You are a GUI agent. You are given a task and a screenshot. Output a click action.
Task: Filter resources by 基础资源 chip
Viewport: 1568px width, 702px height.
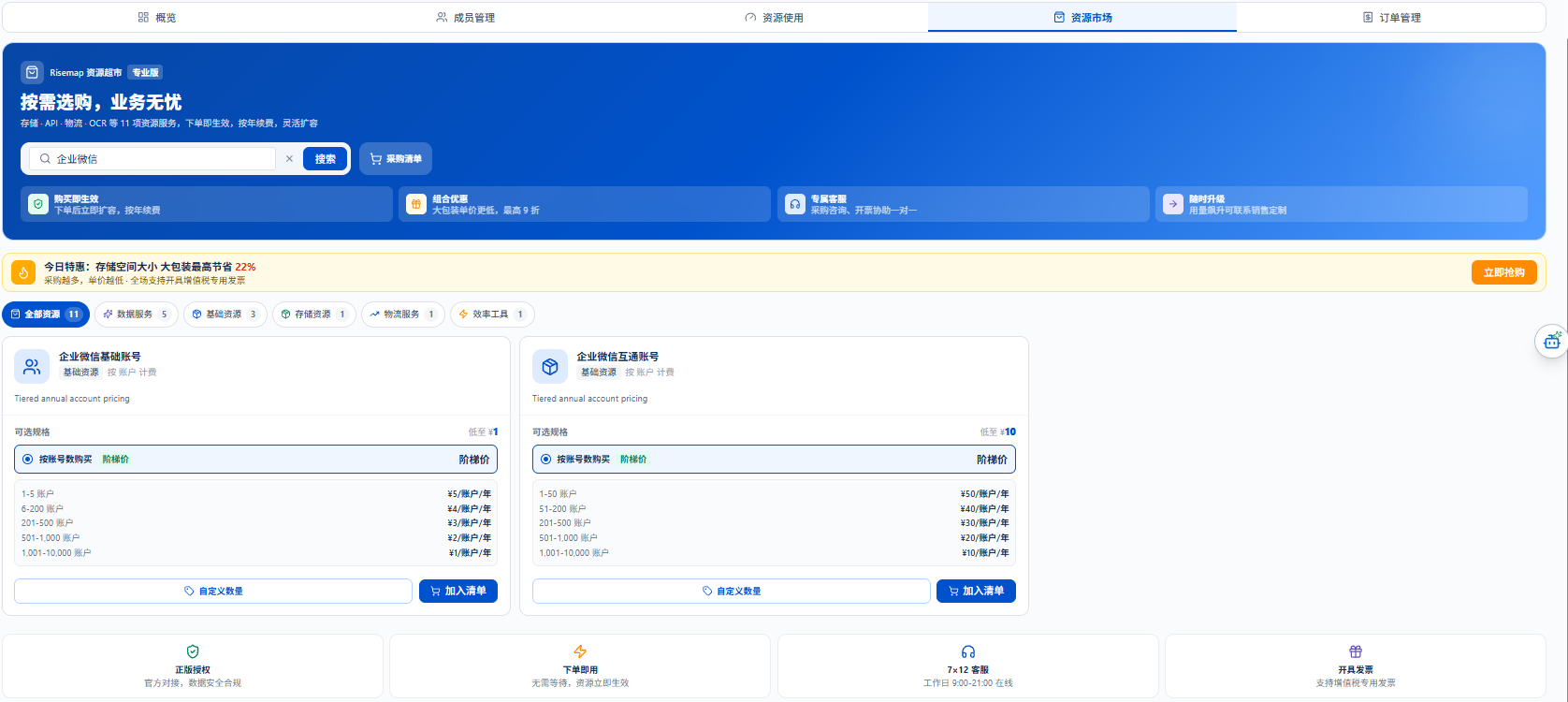point(225,314)
